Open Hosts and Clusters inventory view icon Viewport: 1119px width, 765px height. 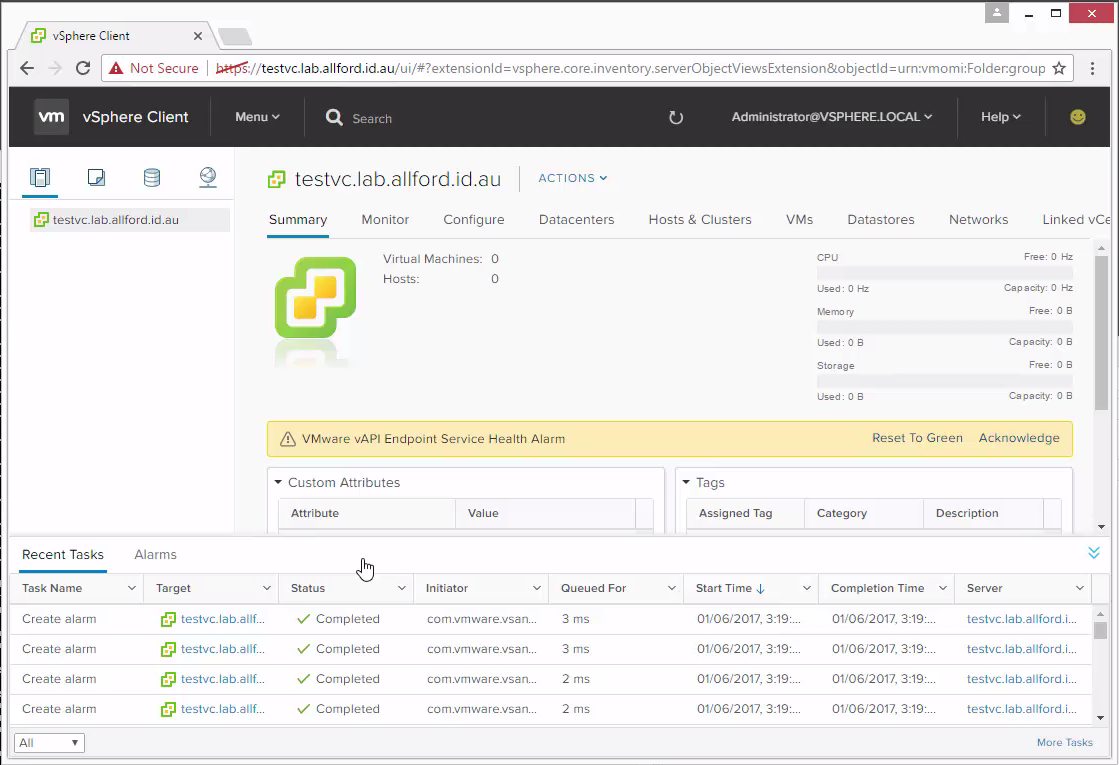click(x=40, y=177)
